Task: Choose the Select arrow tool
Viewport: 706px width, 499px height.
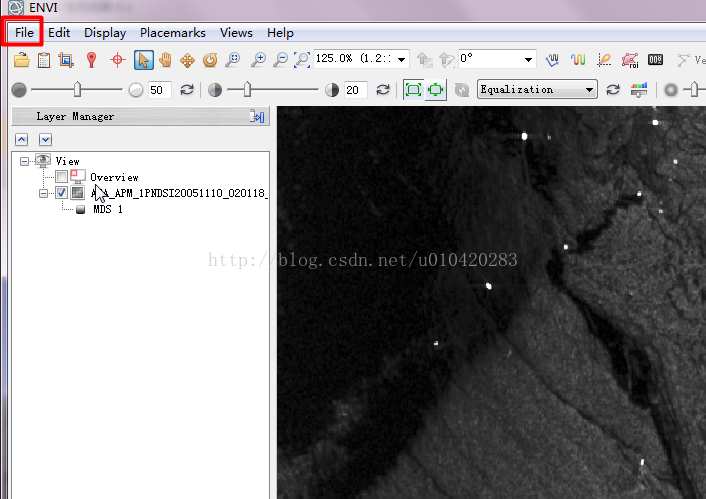Action: click(144, 59)
